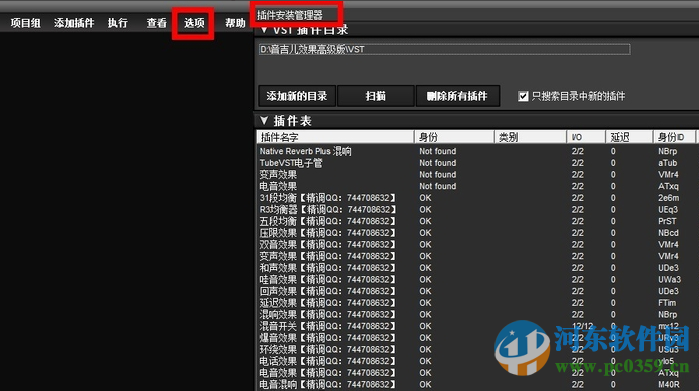Click the UEq3 identity ID cell
The image size is (699, 391).
click(668, 209)
